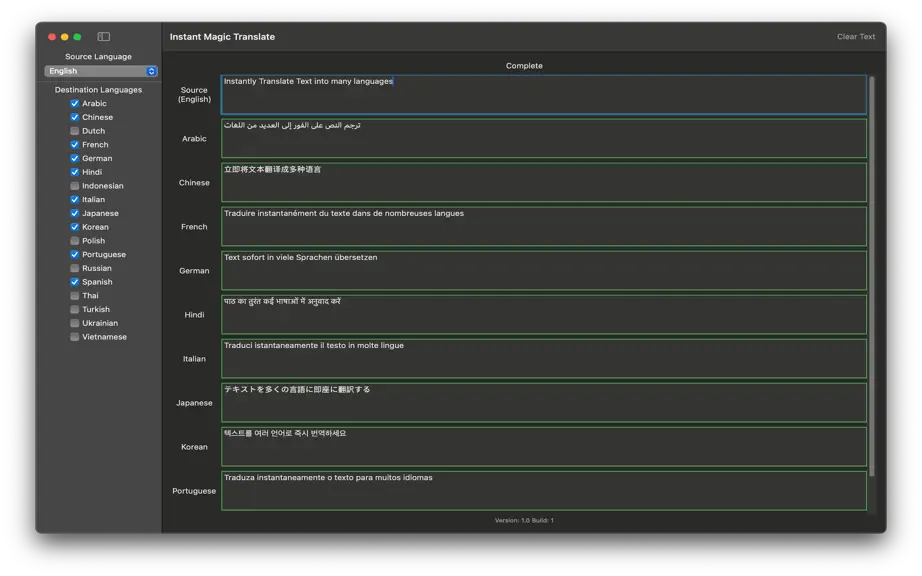Click the Instant Magic Translate title
Viewport: 922px width, 576px height.
point(222,36)
